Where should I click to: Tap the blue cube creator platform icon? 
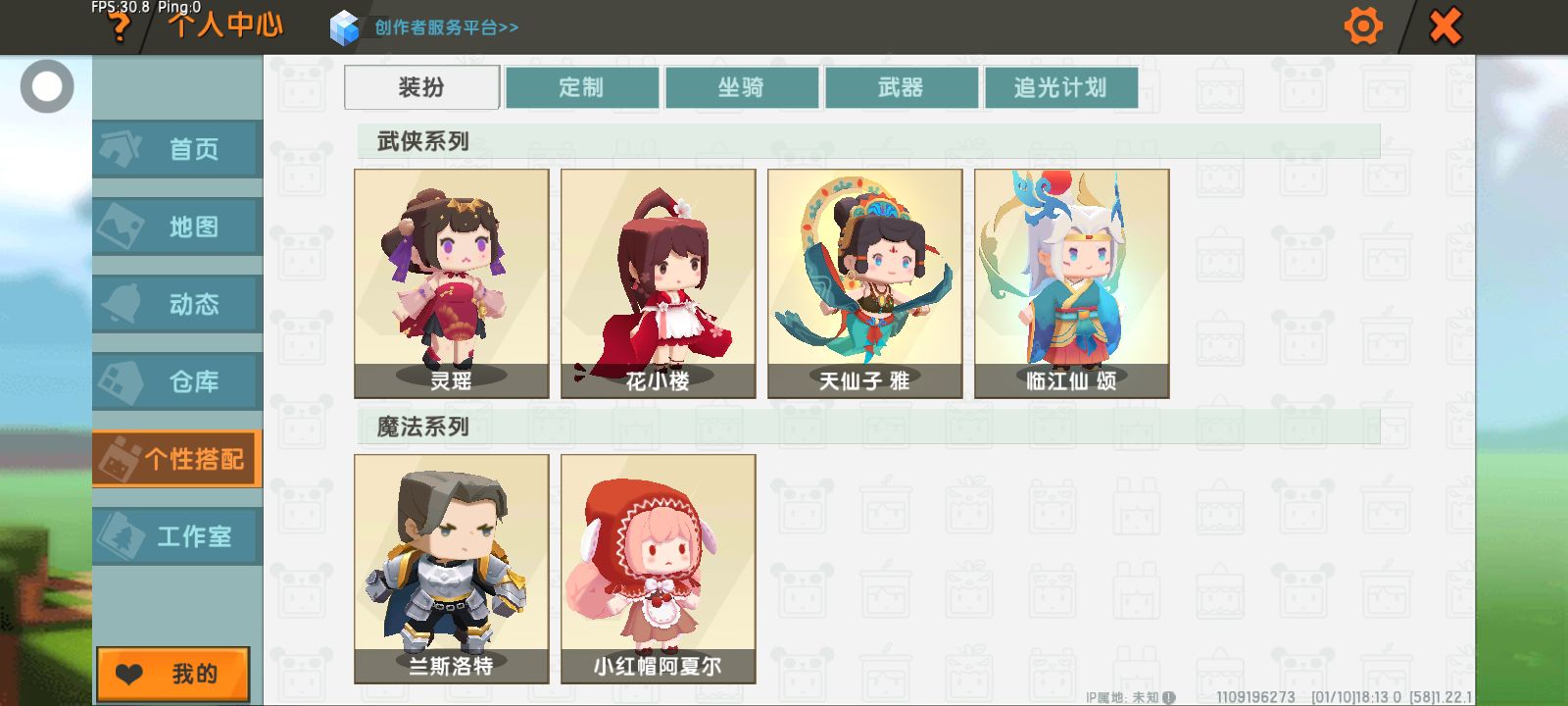(x=344, y=27)
